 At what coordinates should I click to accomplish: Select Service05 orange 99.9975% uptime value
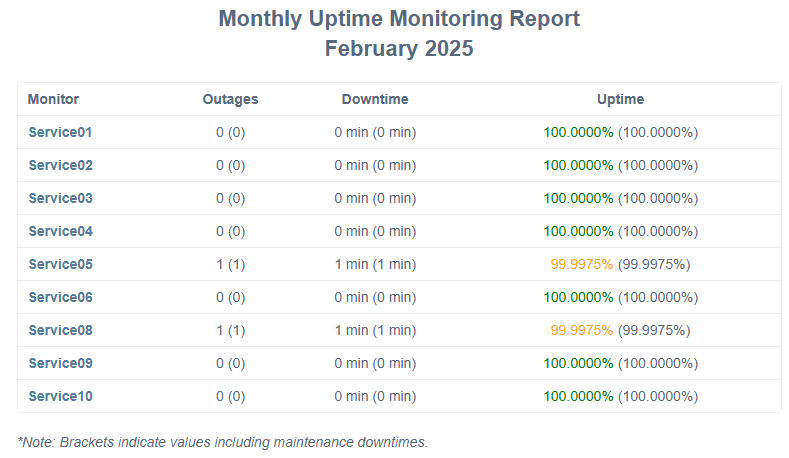pos(582,264)
